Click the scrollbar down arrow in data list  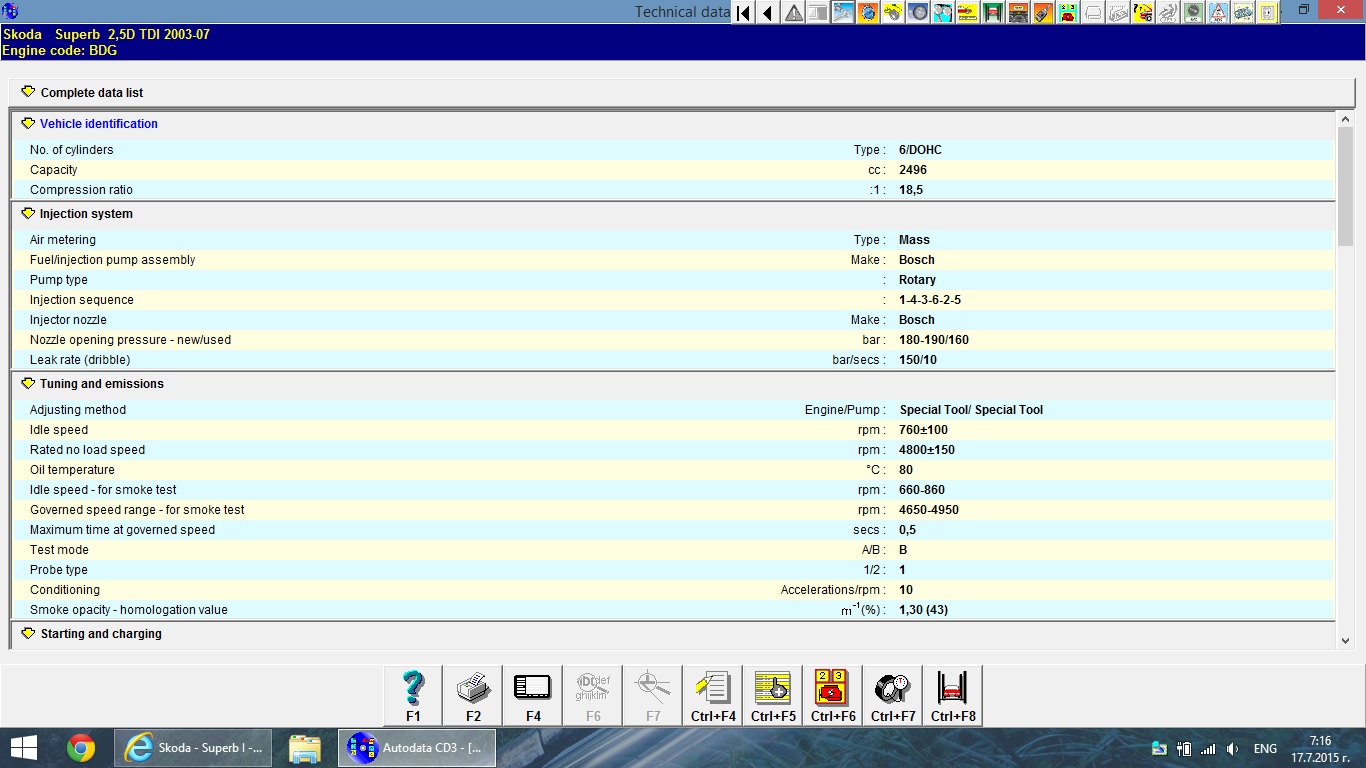(x=1345, y=641)
